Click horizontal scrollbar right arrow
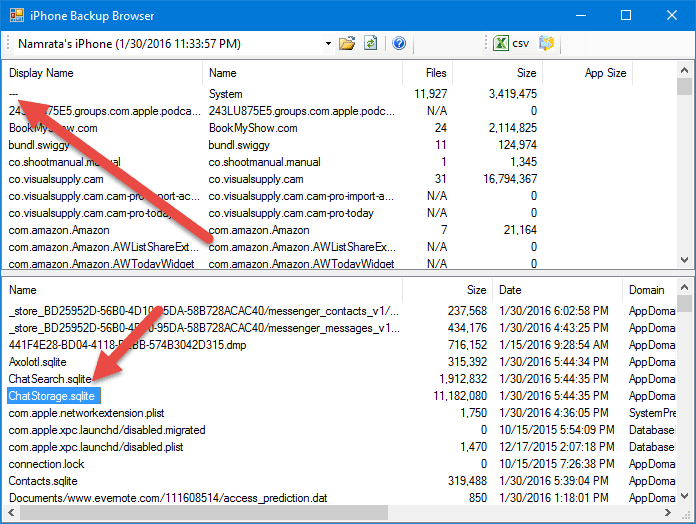The width and height of the screenshot is (696, 524). click(668, 512)
